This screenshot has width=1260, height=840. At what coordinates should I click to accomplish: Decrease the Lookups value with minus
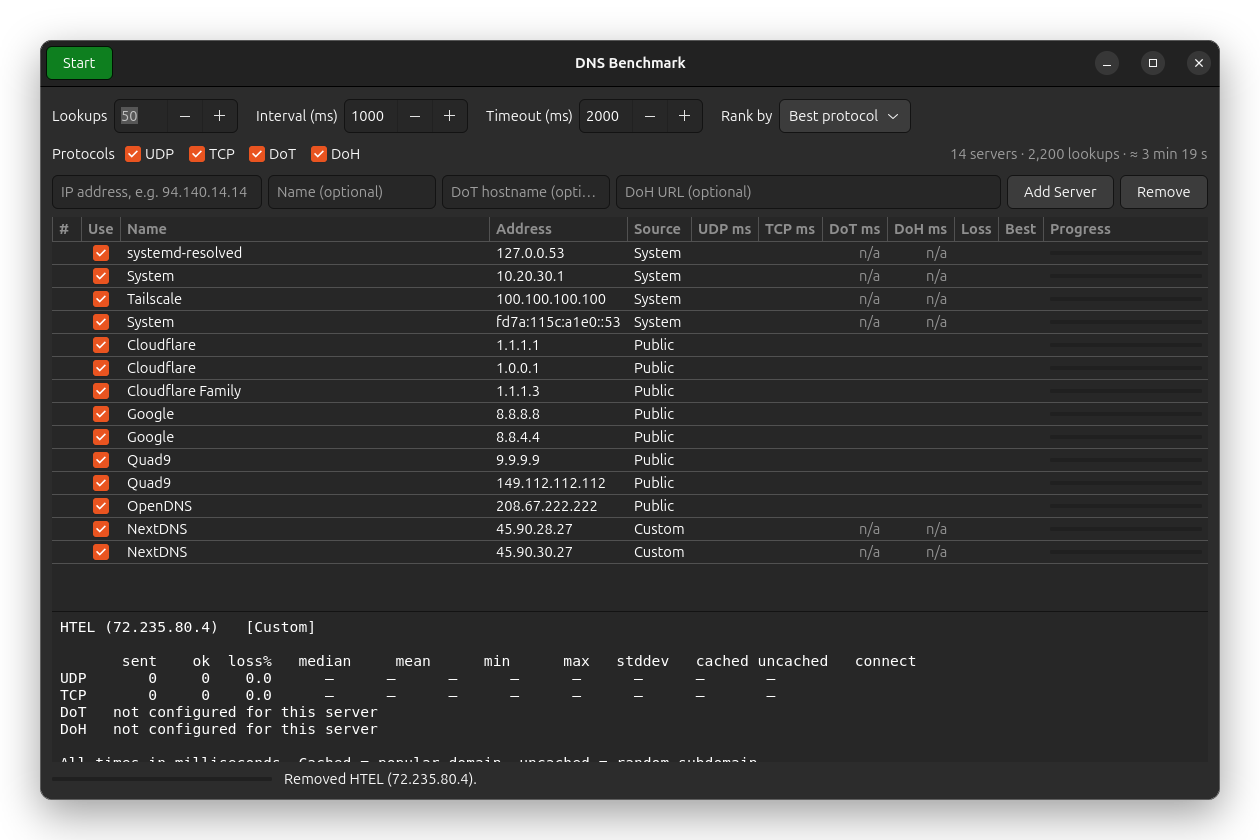click(x=185, y=116)
